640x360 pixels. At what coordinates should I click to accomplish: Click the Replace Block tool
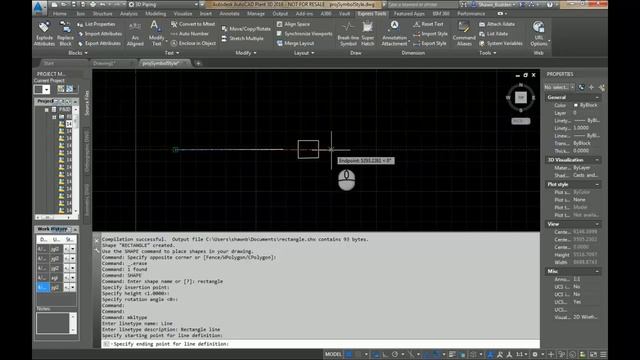[x=65, y=34]
